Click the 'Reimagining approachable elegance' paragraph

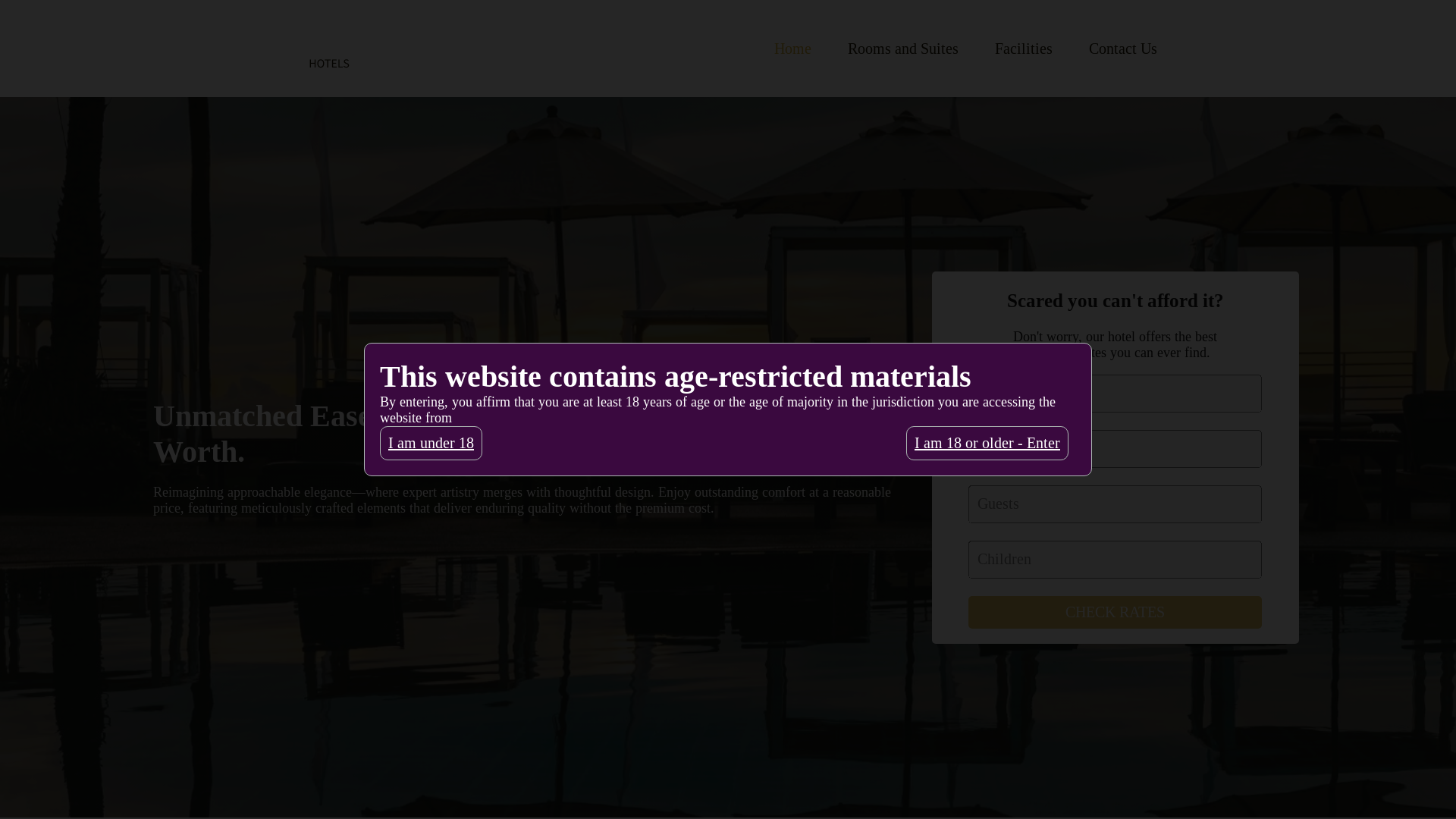tap(522, 500)
